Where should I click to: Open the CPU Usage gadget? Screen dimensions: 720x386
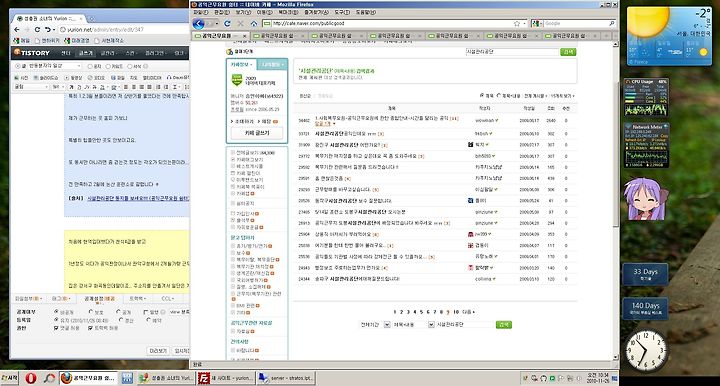click(x=646, y=97)
